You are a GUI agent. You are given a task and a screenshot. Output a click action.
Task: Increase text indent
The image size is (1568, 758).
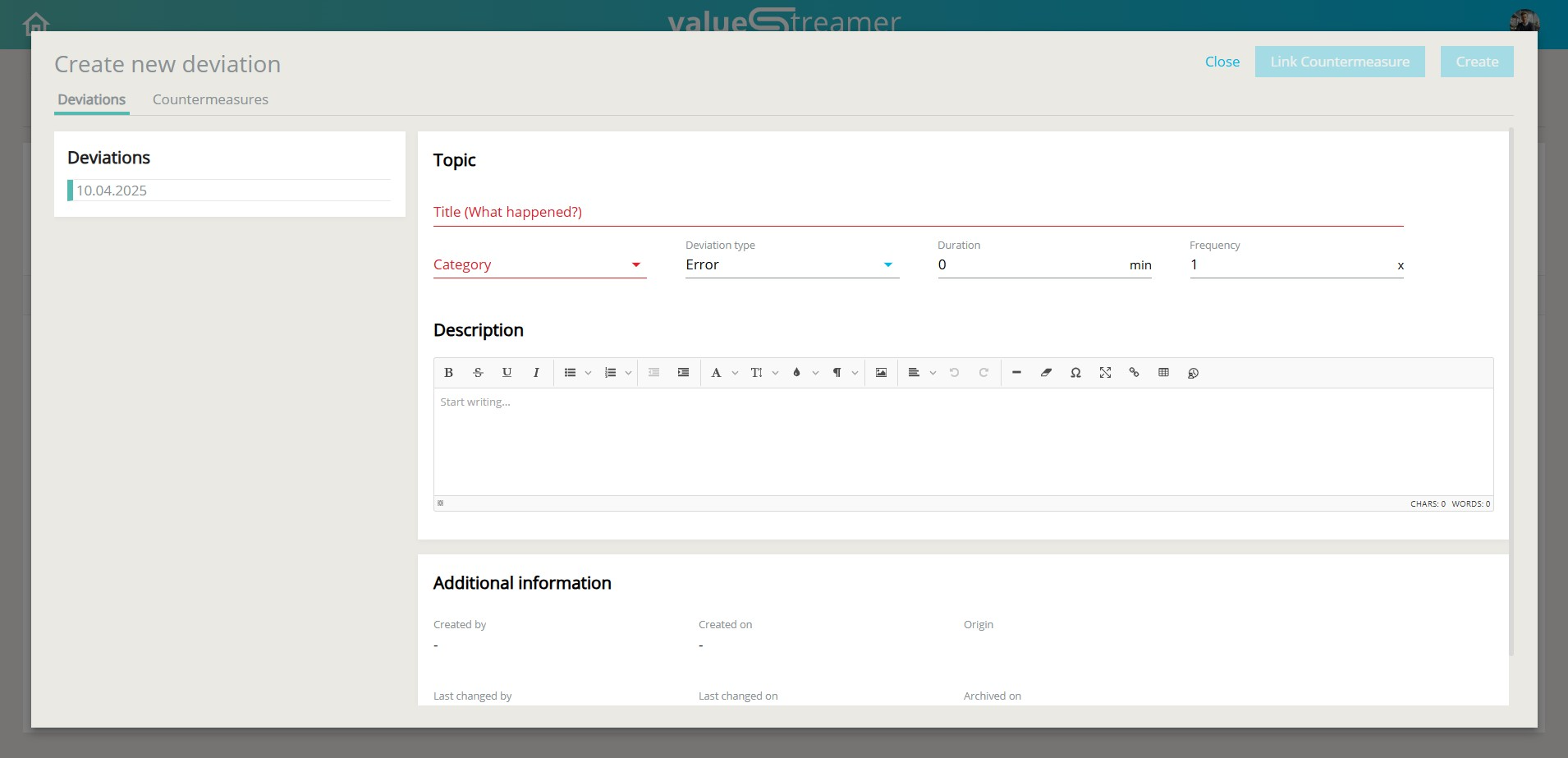pos(683,373)
